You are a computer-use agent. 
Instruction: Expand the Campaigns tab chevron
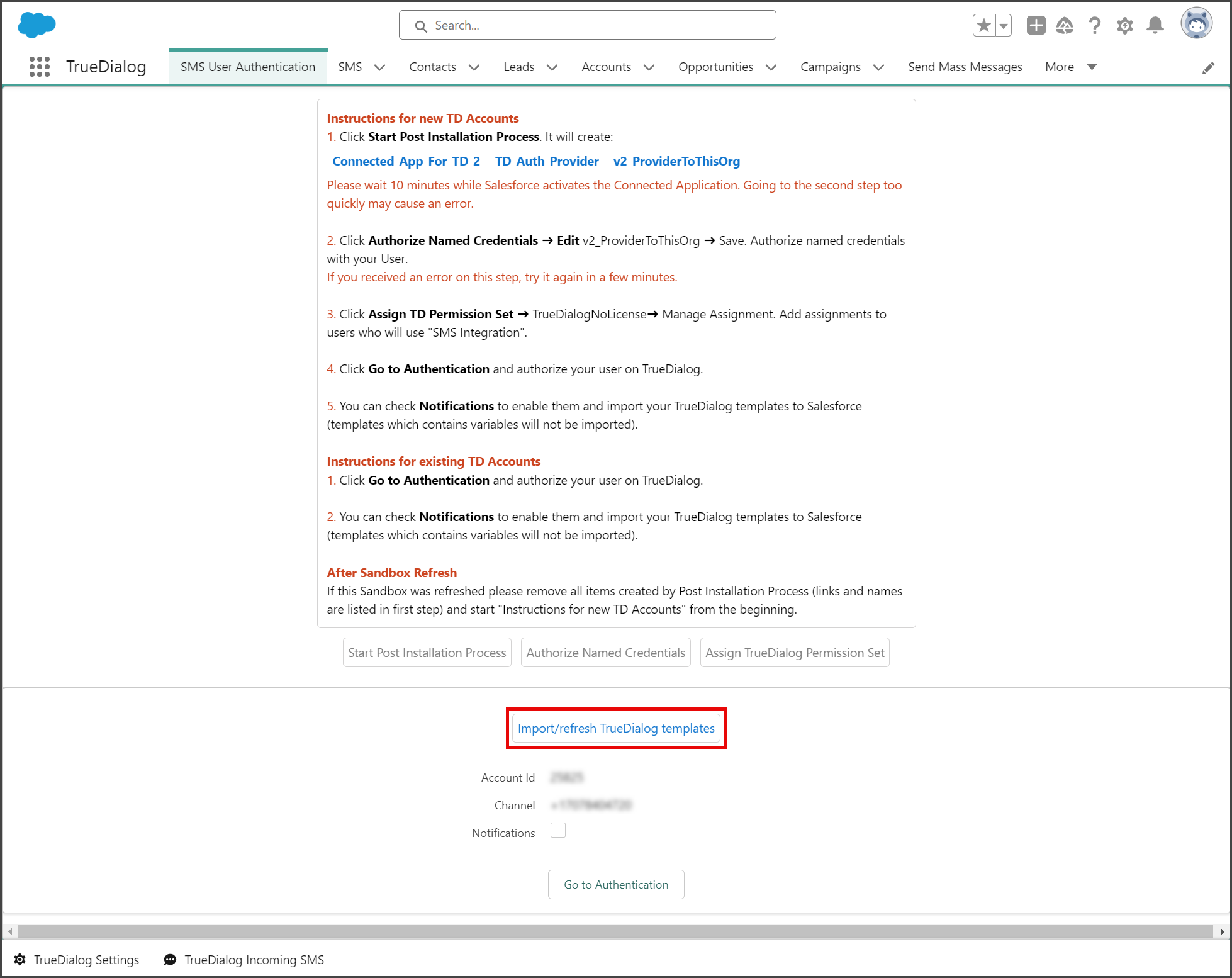[878, 67]
